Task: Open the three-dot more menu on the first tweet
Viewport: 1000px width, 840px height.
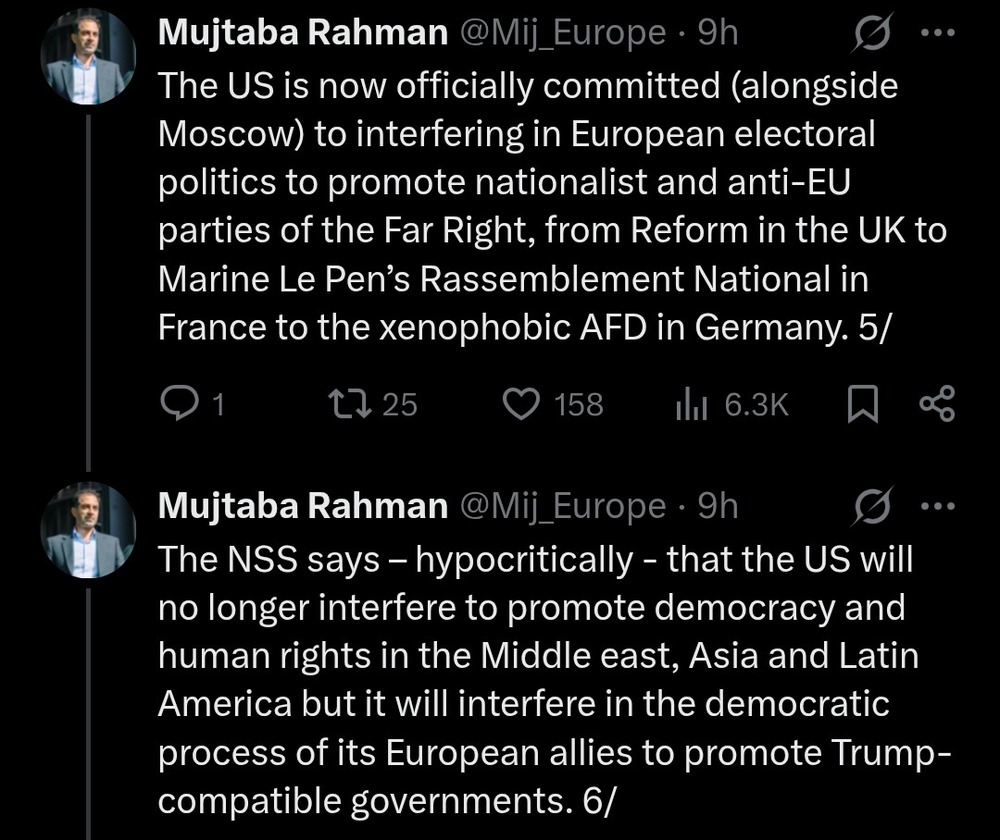Action: (936, 34)
